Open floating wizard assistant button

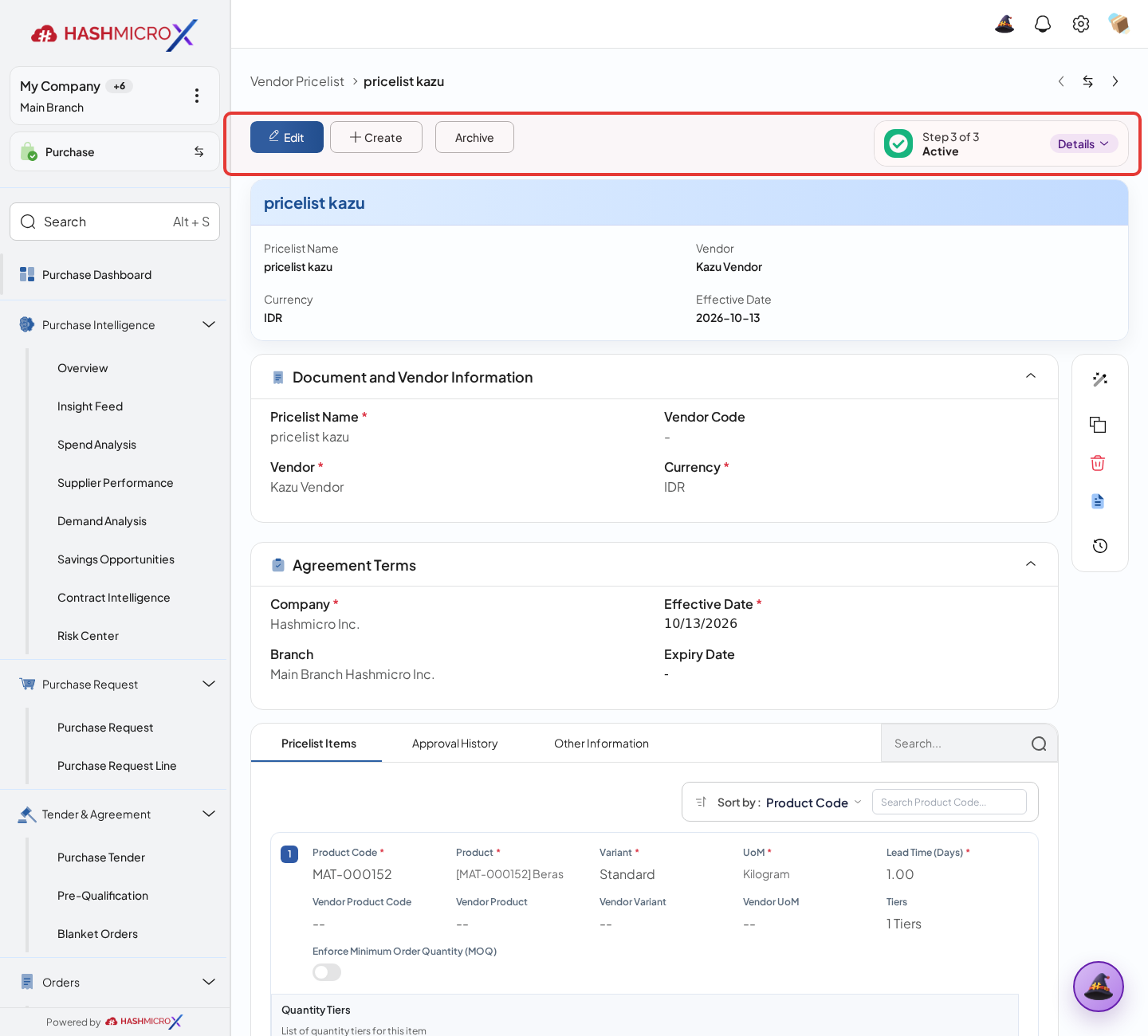pyautogui.click(x=1099, y=987)
